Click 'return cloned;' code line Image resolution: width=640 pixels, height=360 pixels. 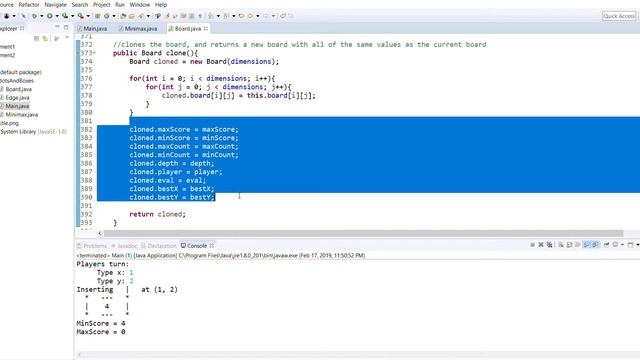tap(157, 214)
